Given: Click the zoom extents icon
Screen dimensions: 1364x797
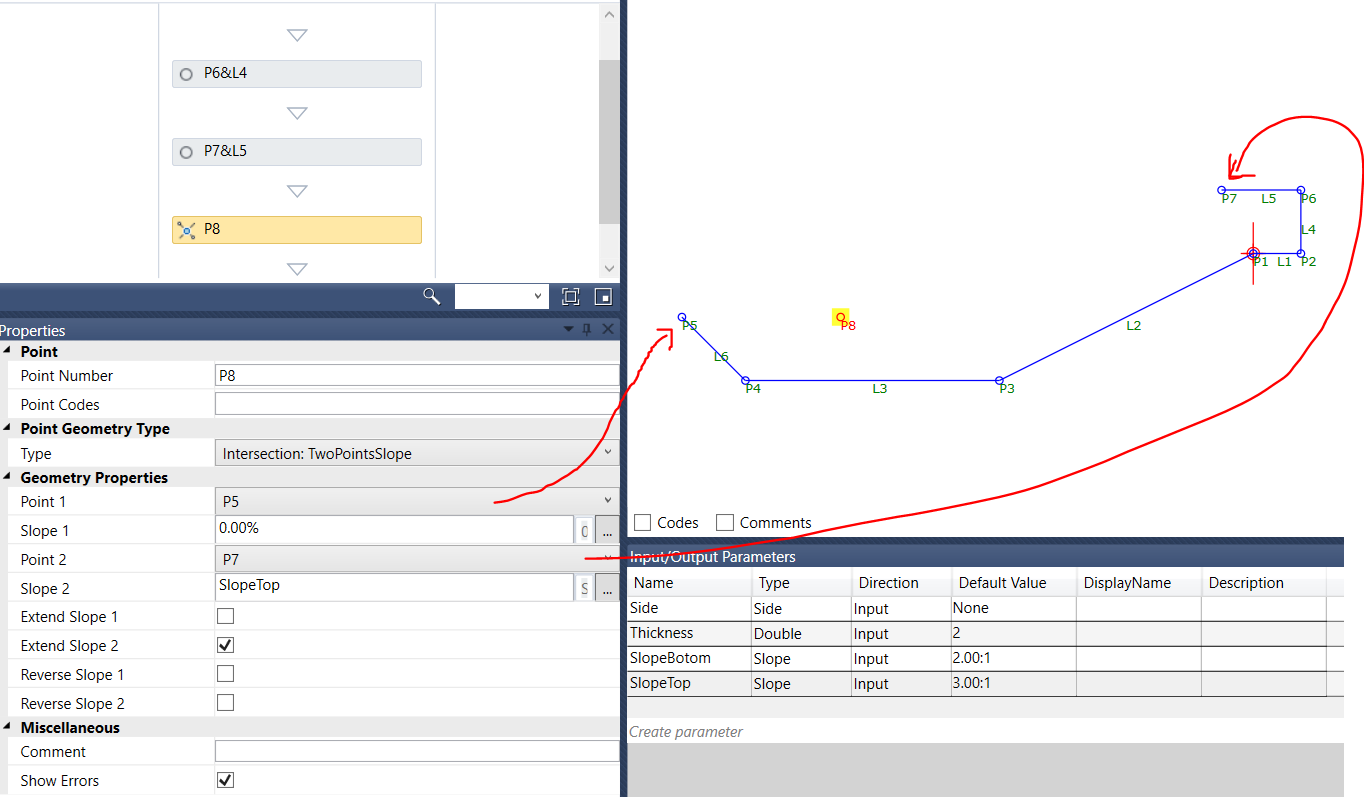Looking at the screenshot, I should click(x=570, y=296).
